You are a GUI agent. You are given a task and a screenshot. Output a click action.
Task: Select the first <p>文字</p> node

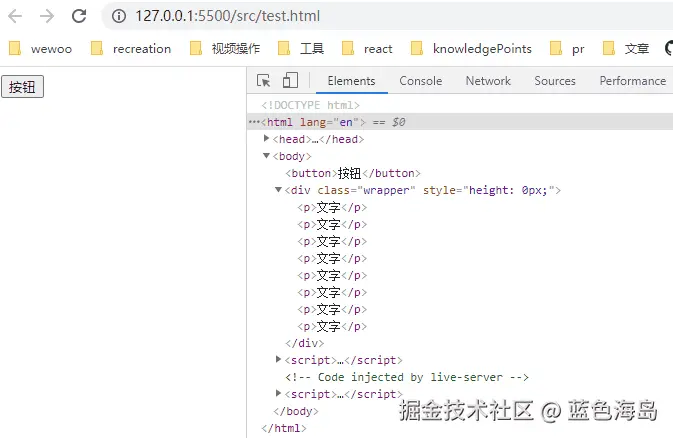tap(332, 207)
